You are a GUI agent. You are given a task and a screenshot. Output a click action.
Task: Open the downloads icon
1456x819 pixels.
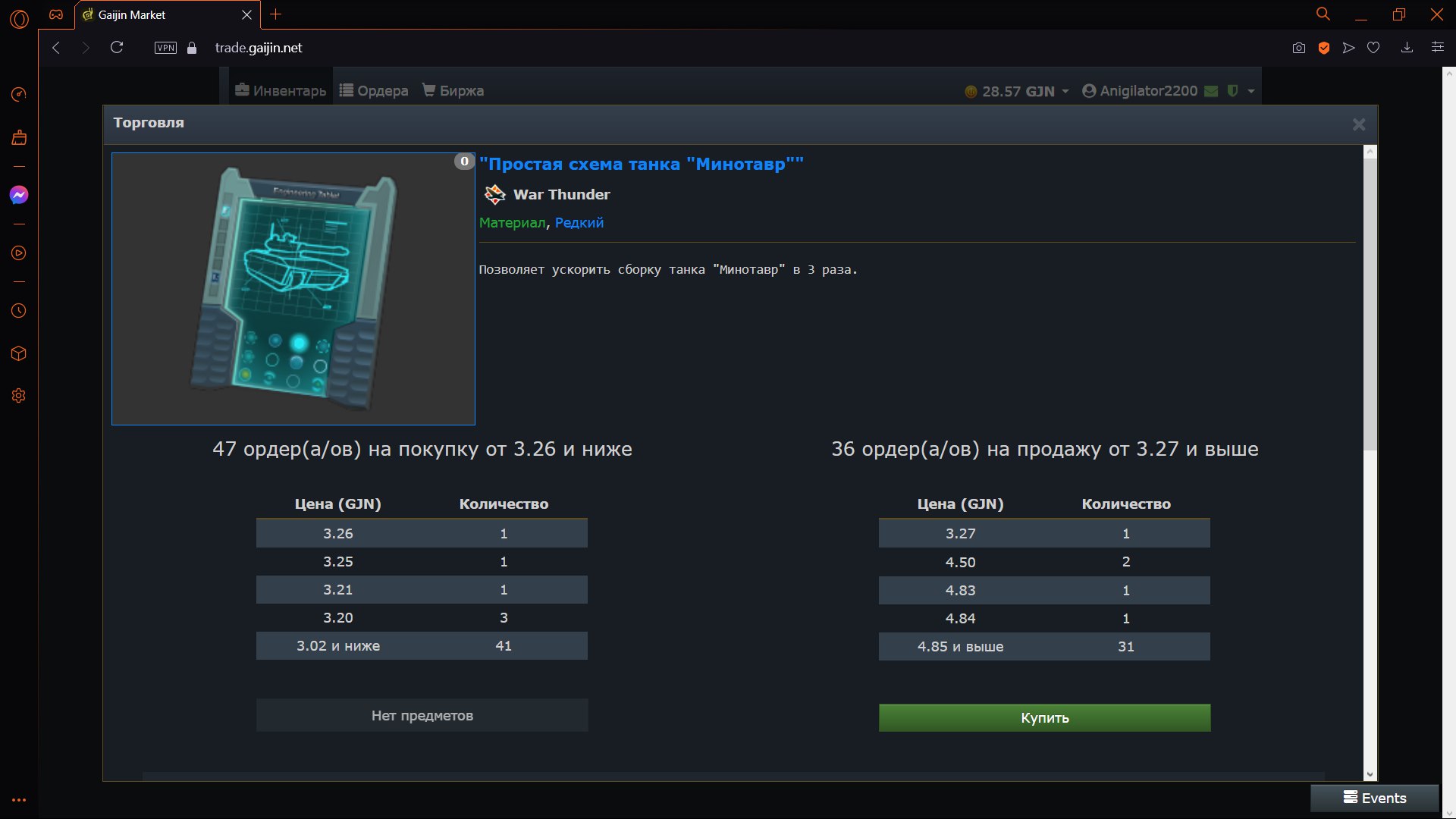point(1407,48)
